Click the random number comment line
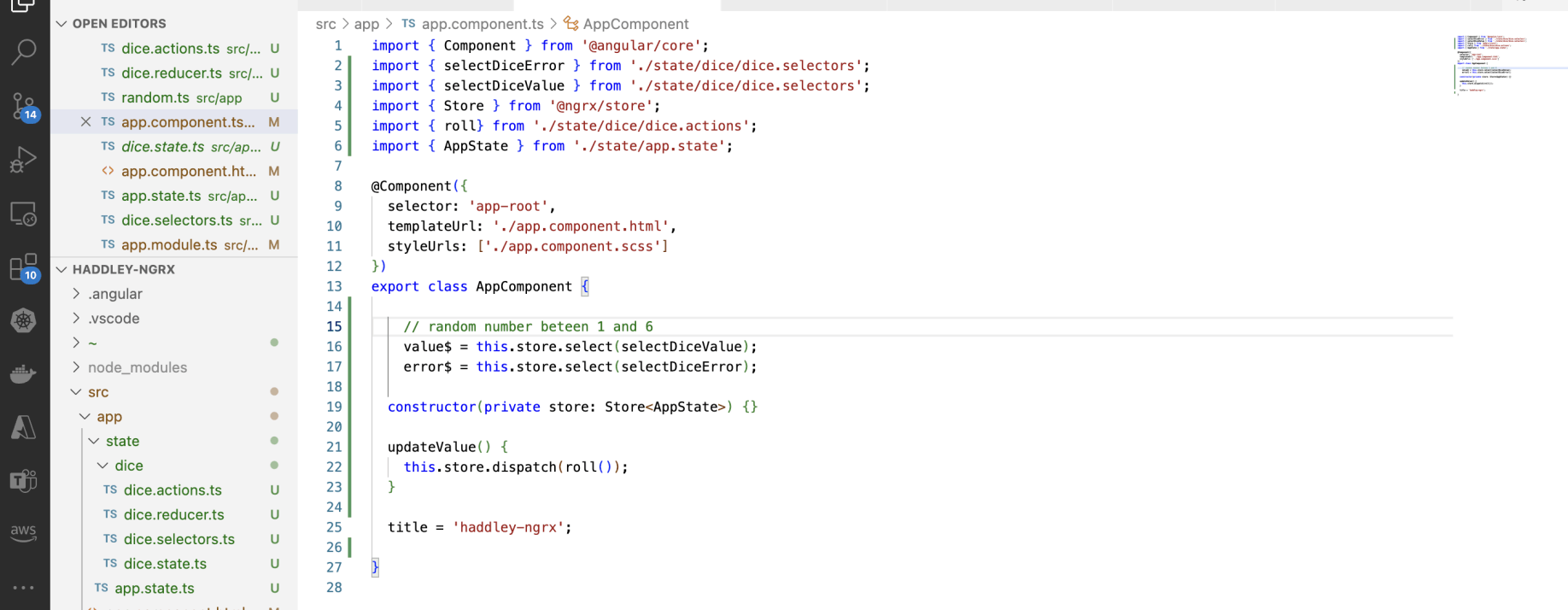Screen dimensions: 1568x610 pyautogui.click(x=528, y=326)
